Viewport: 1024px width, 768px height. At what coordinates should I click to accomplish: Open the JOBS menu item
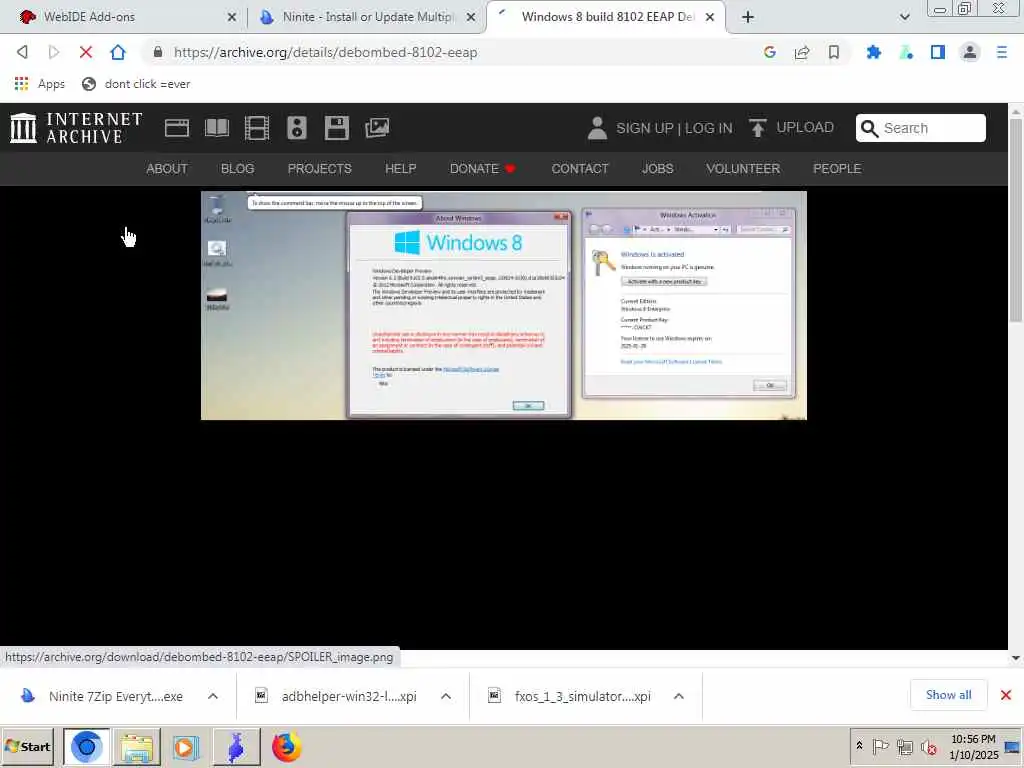click(657, 168)
